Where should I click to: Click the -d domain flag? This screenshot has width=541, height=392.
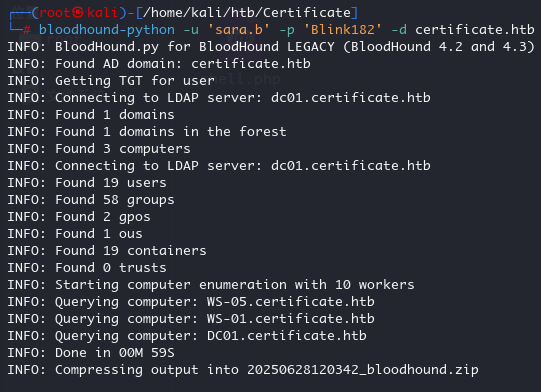coord(399,30)
